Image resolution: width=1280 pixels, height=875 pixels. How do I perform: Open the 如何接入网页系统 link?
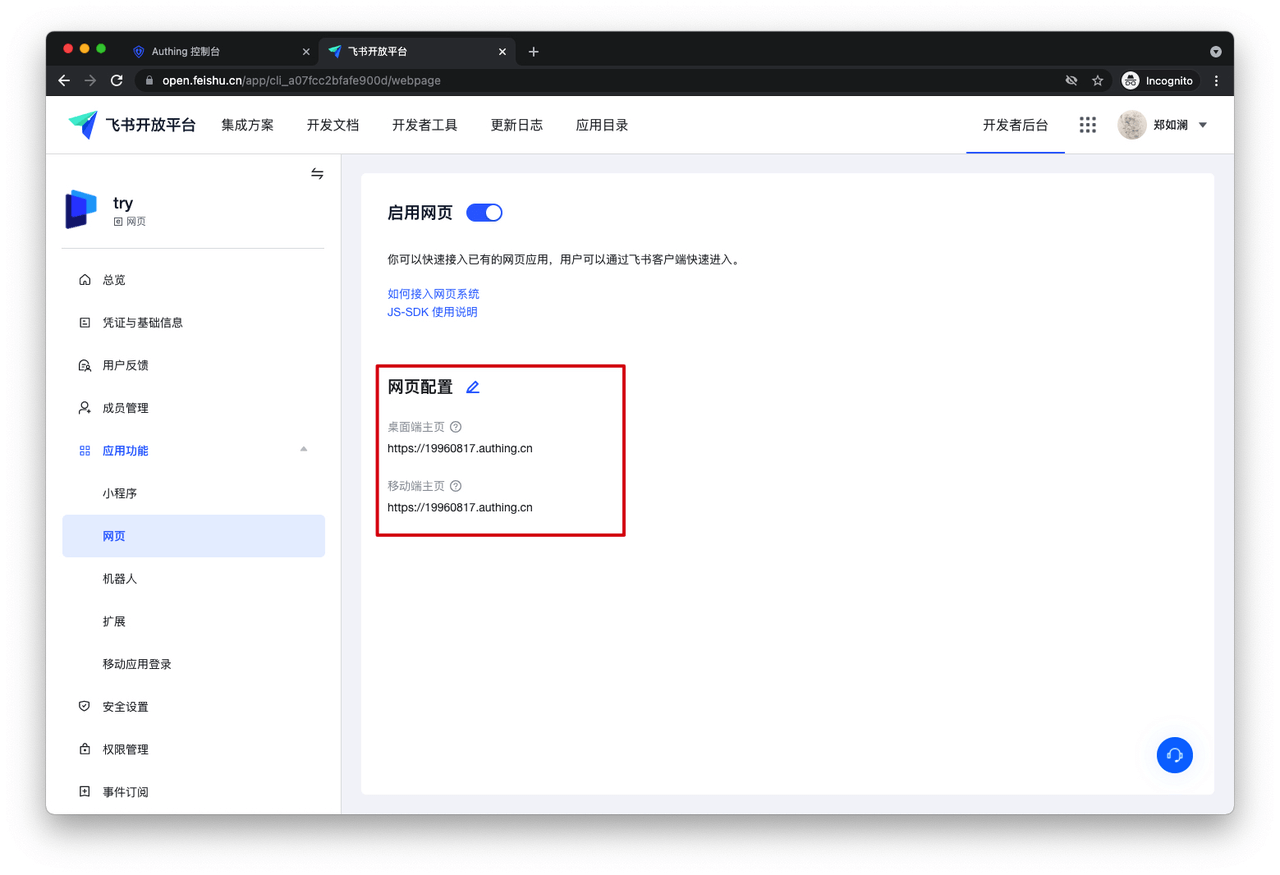pyautogui.click(x=433, y=294)
